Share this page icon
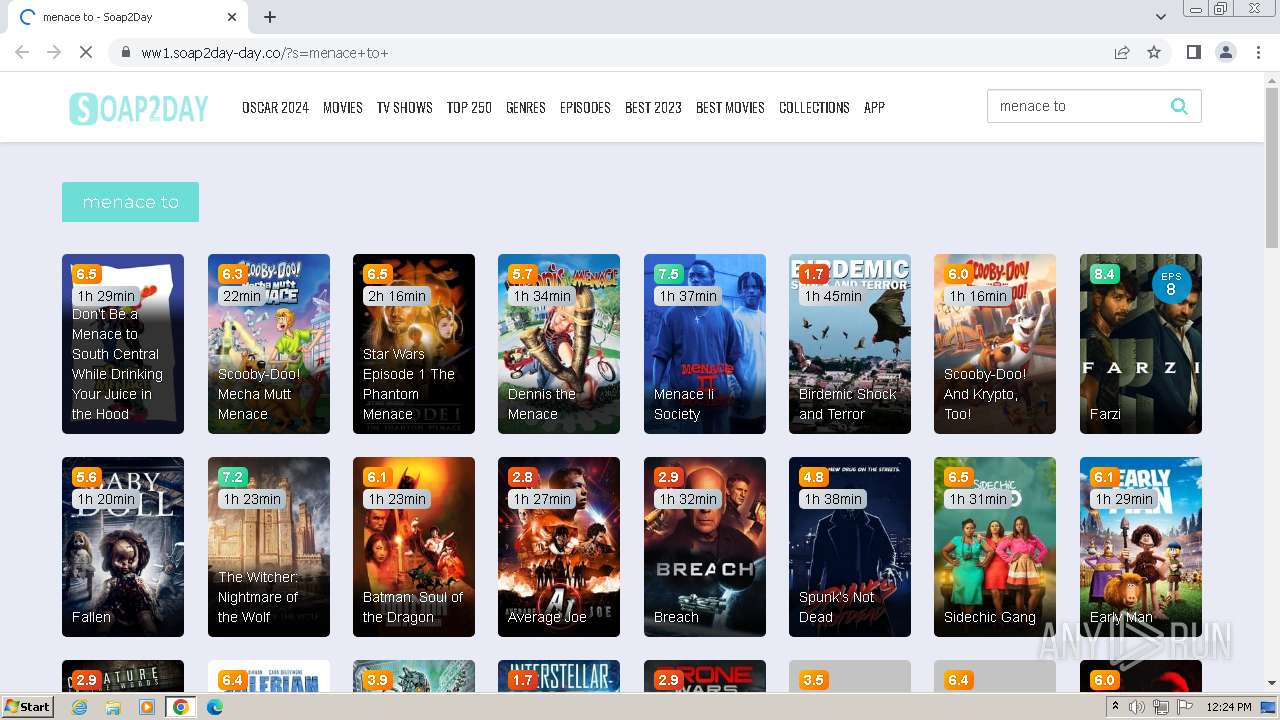The width and height of the screenshot is (1280, 720). [x=1122, y=52]
